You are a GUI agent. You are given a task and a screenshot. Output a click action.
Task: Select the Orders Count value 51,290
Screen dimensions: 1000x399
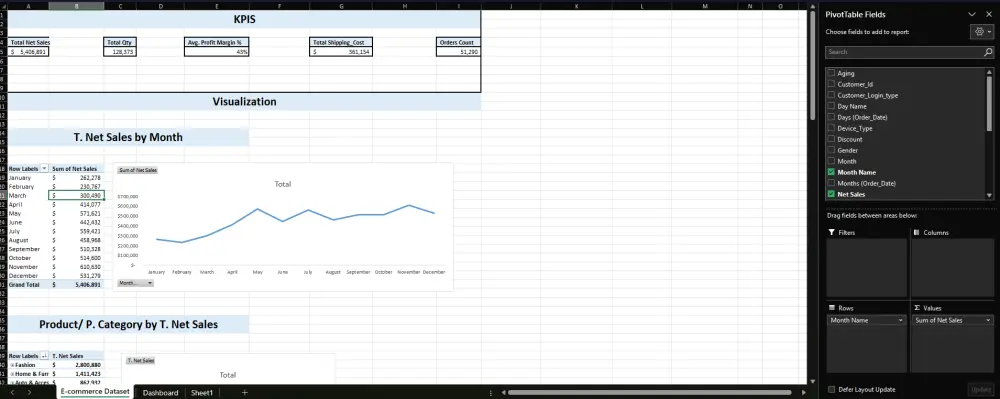pyautogui.click(x=459, y=52)
